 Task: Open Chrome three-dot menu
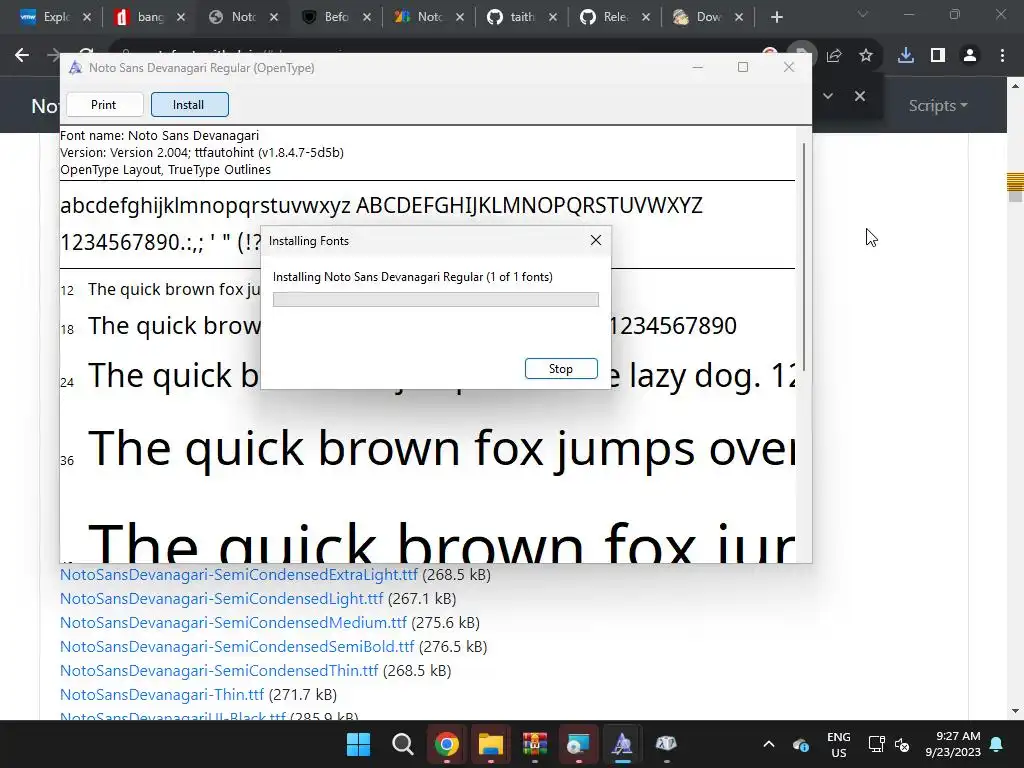pyautogui.click(x=1002, y=56)
